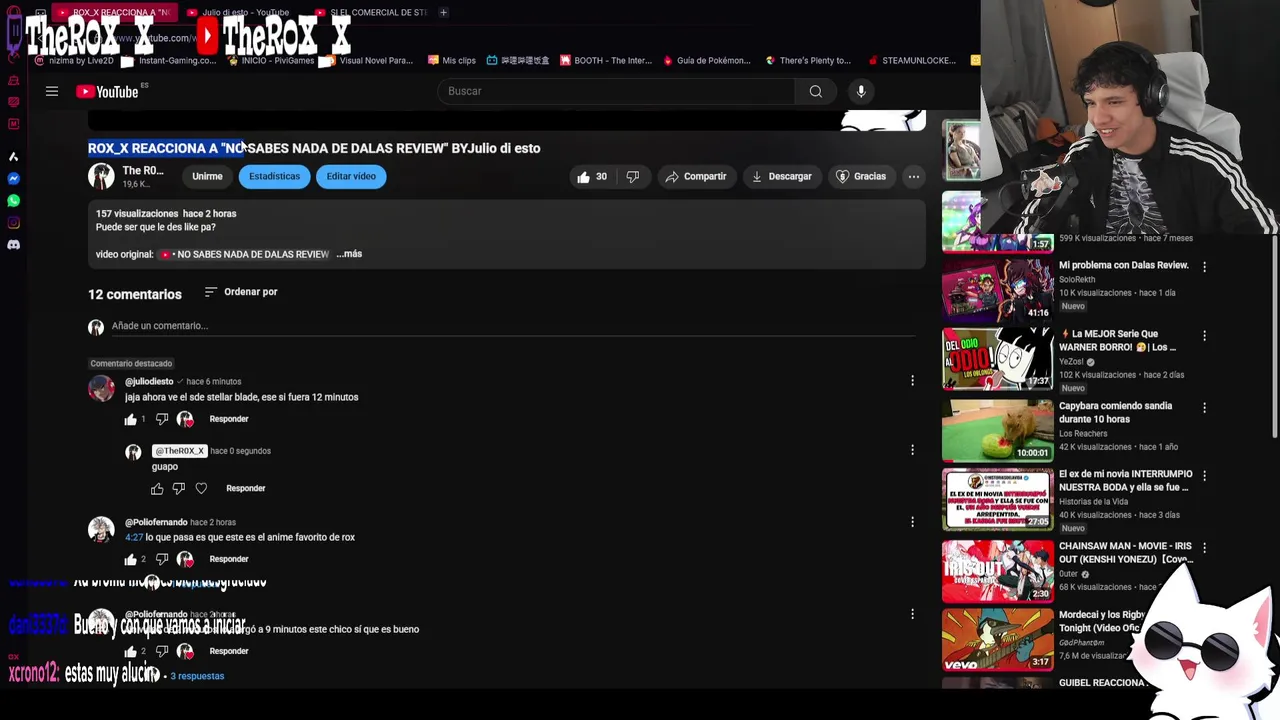Focus the Buscar search field
Screen dimensions: 1280x720
(x=616, y=91)
